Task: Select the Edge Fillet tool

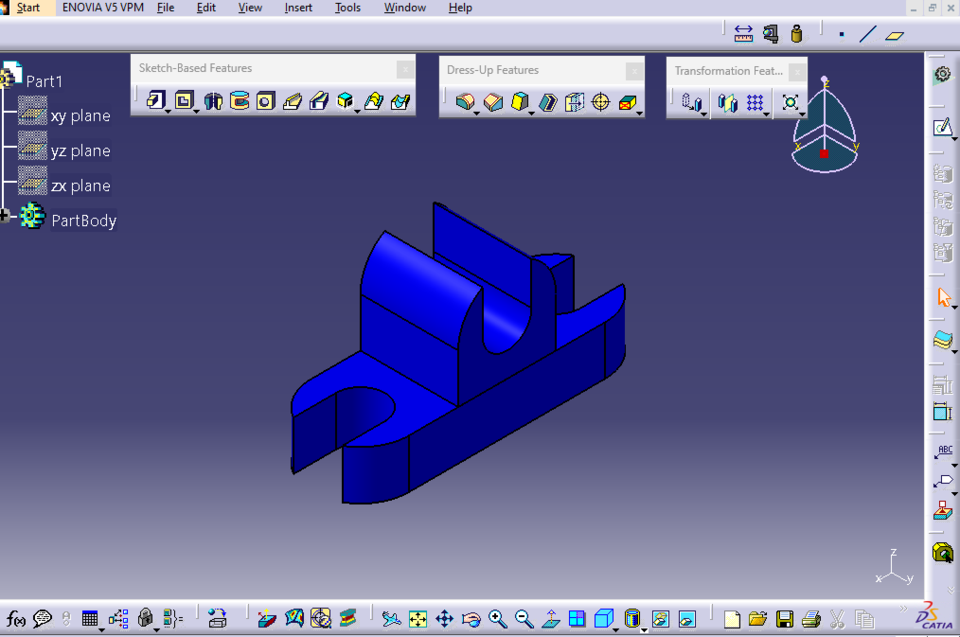Action: tap(465, 102)
